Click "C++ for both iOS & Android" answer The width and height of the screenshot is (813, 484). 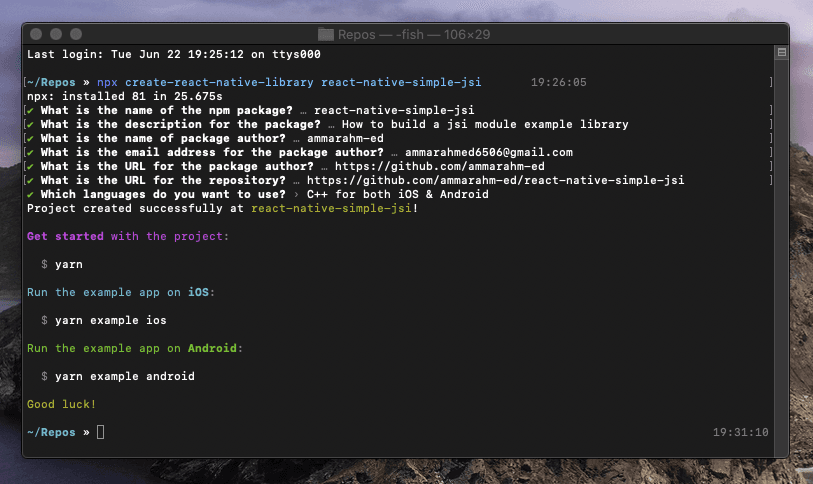pyautogui.click(x=398, y=195)
